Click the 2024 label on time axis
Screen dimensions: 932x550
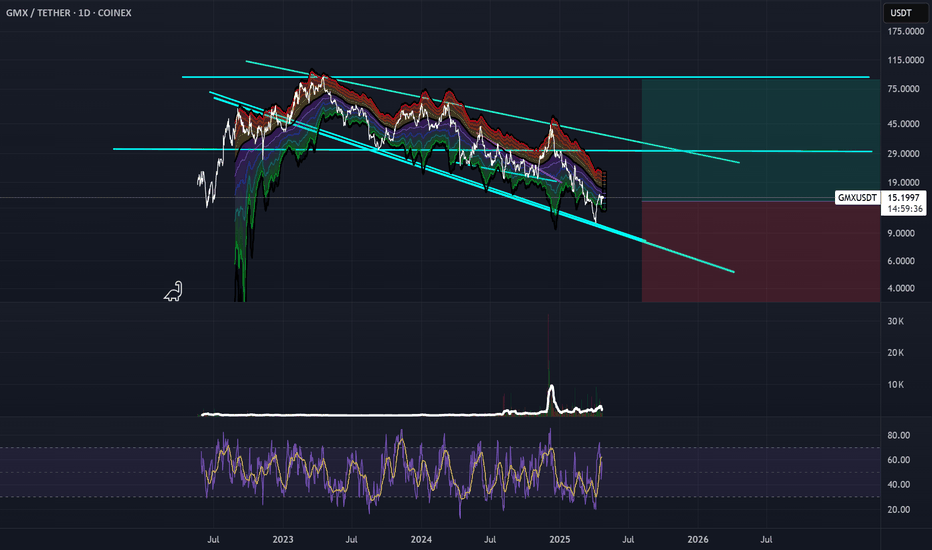pos(421,539)
